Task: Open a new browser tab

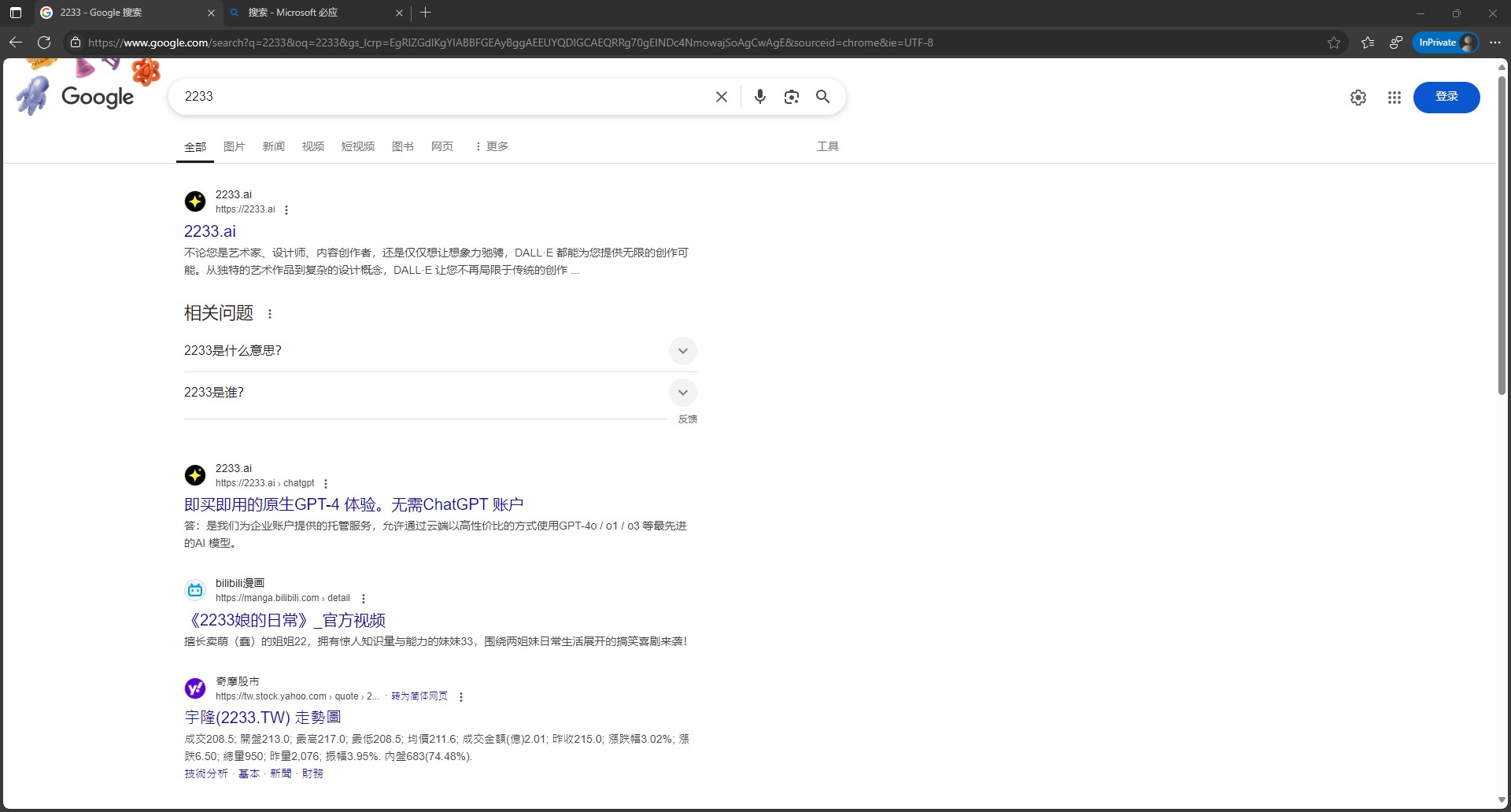Action: tap(426, 13)
